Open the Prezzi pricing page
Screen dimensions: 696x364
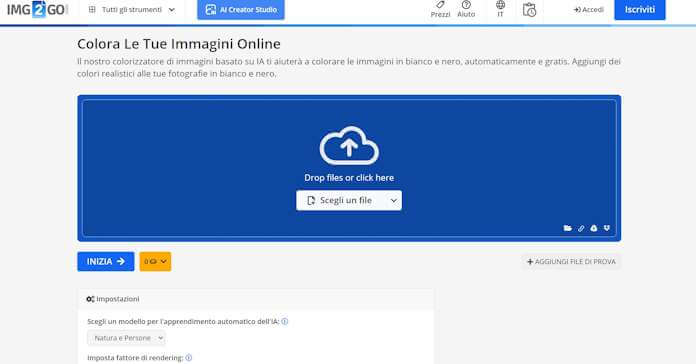pyautogui.click(x=440, y=9)
